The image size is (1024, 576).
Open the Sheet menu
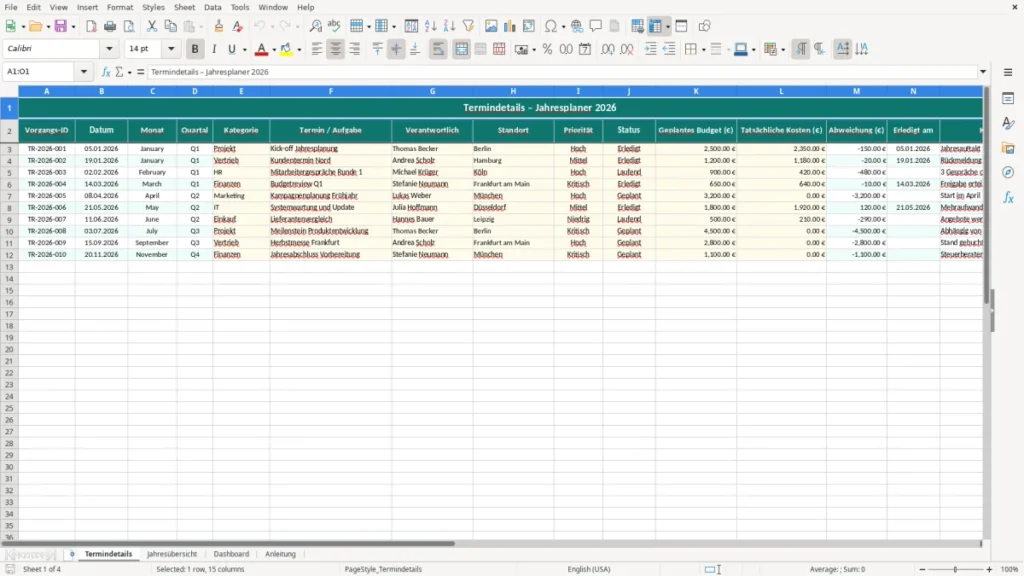tap(184, 7)
